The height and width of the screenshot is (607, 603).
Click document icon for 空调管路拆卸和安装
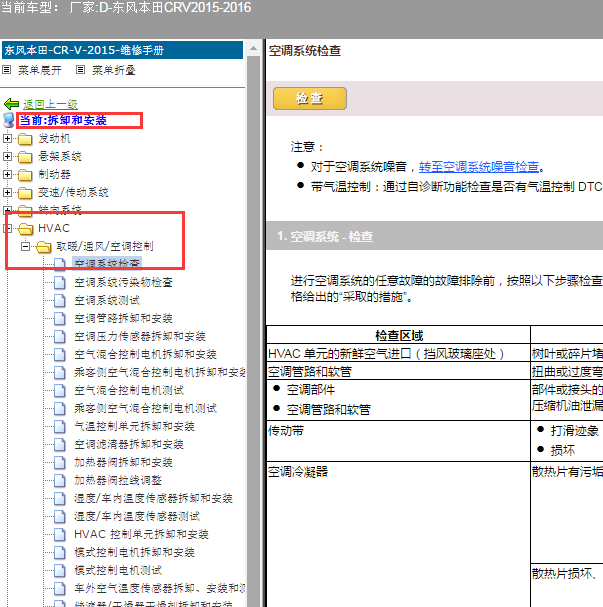coord(60,319)
